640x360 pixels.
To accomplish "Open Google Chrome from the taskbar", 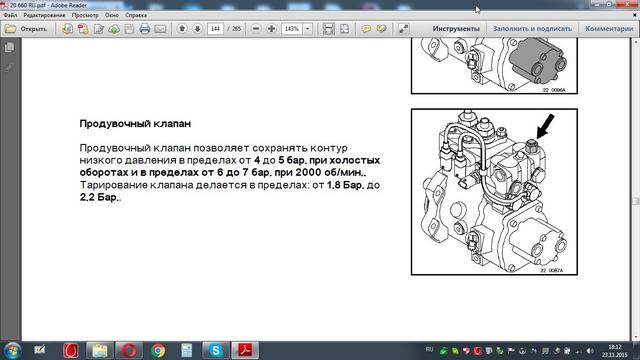I will click(x=158, y=350).
